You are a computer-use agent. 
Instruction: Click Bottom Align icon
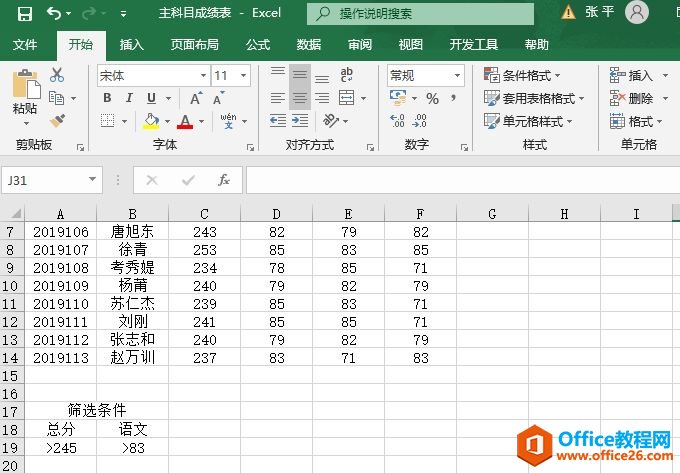click(x=322, y=77)
